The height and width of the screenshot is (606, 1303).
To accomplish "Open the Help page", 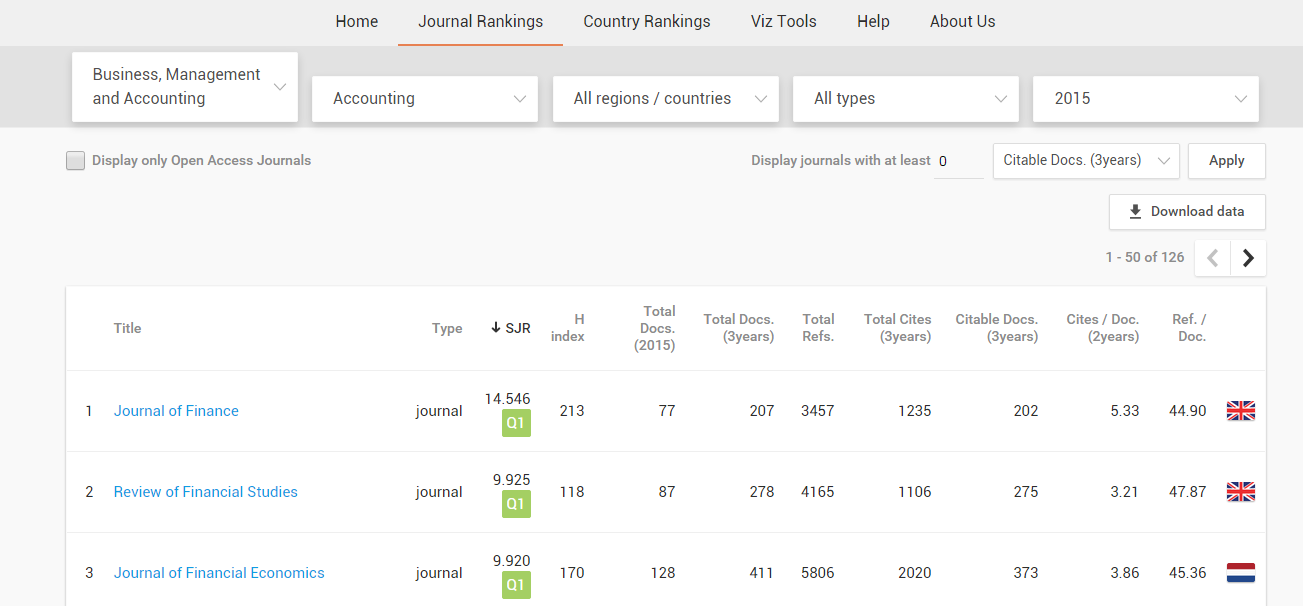I will pos(873,21).
